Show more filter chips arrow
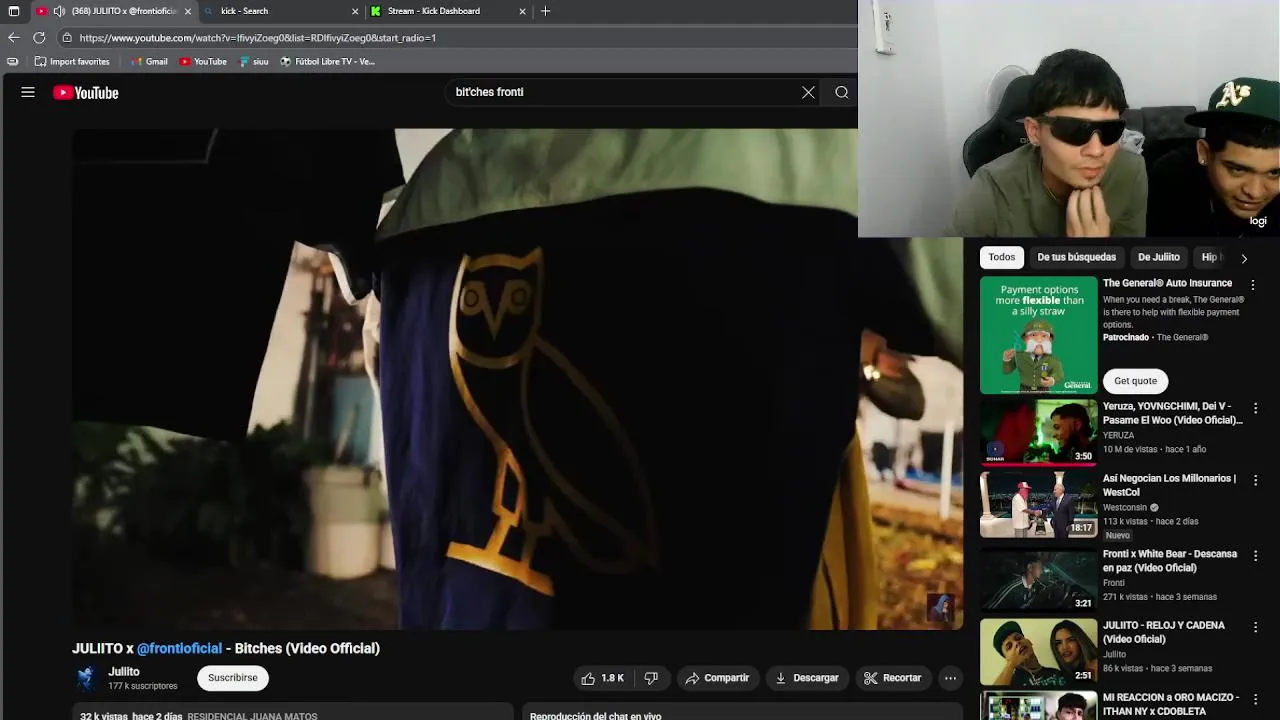The image size is (1280, 720). point(1244,258)
